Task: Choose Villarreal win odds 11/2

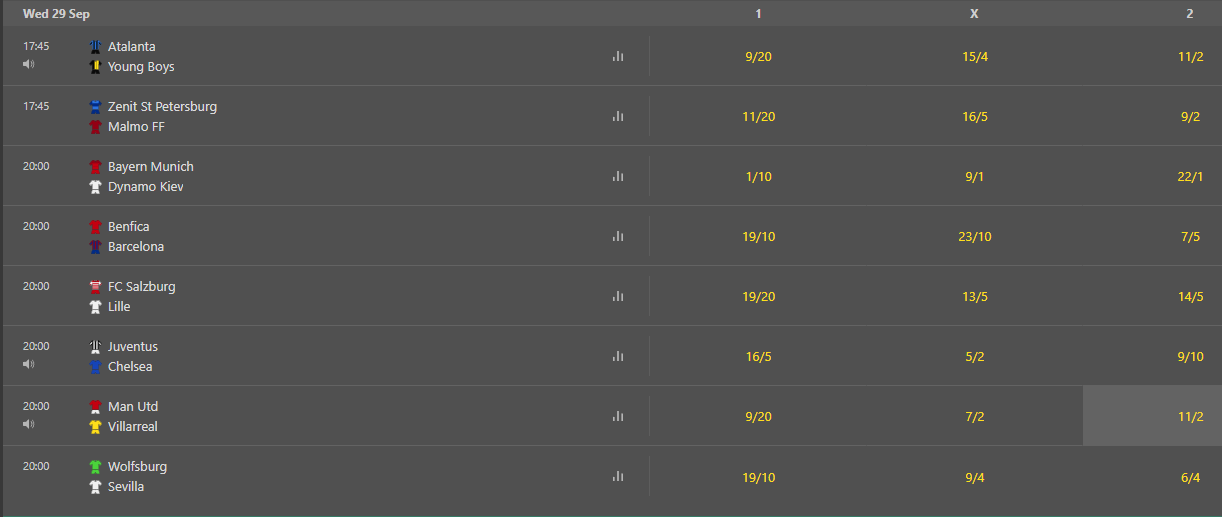Action: [1190, 417]
